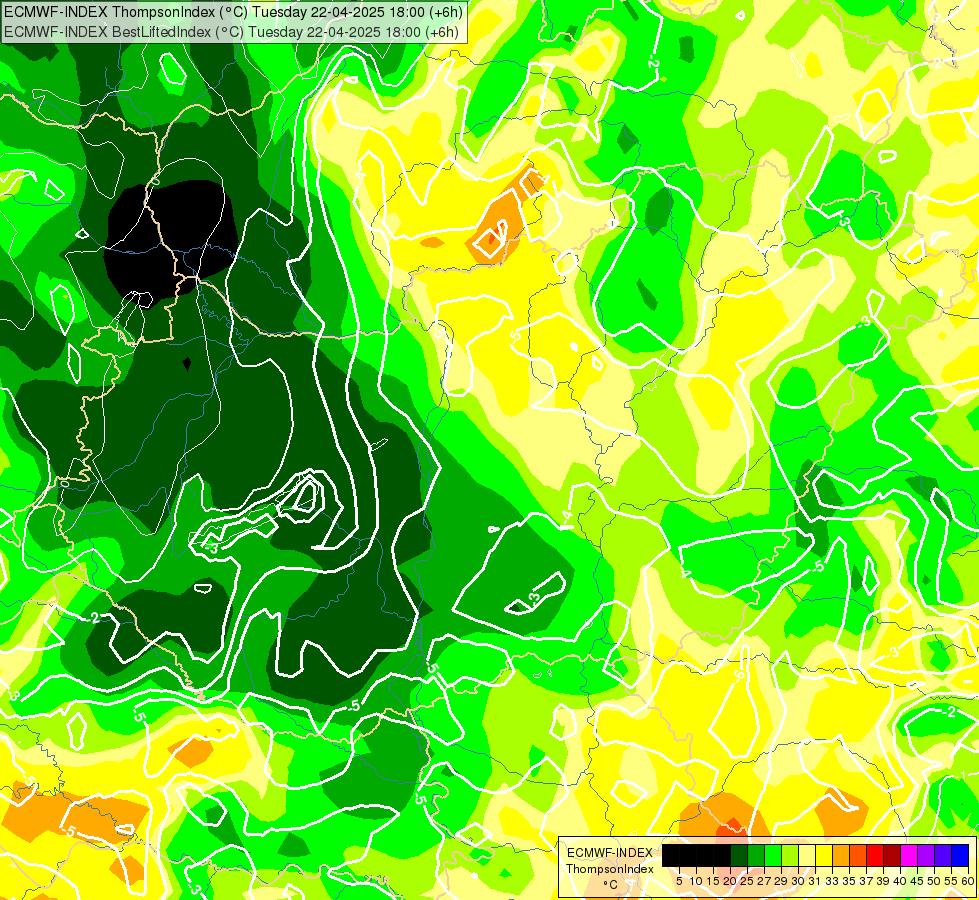Click the legend's '°C' unit label
This screenshot has height=900, width=979.
[611, 884]
